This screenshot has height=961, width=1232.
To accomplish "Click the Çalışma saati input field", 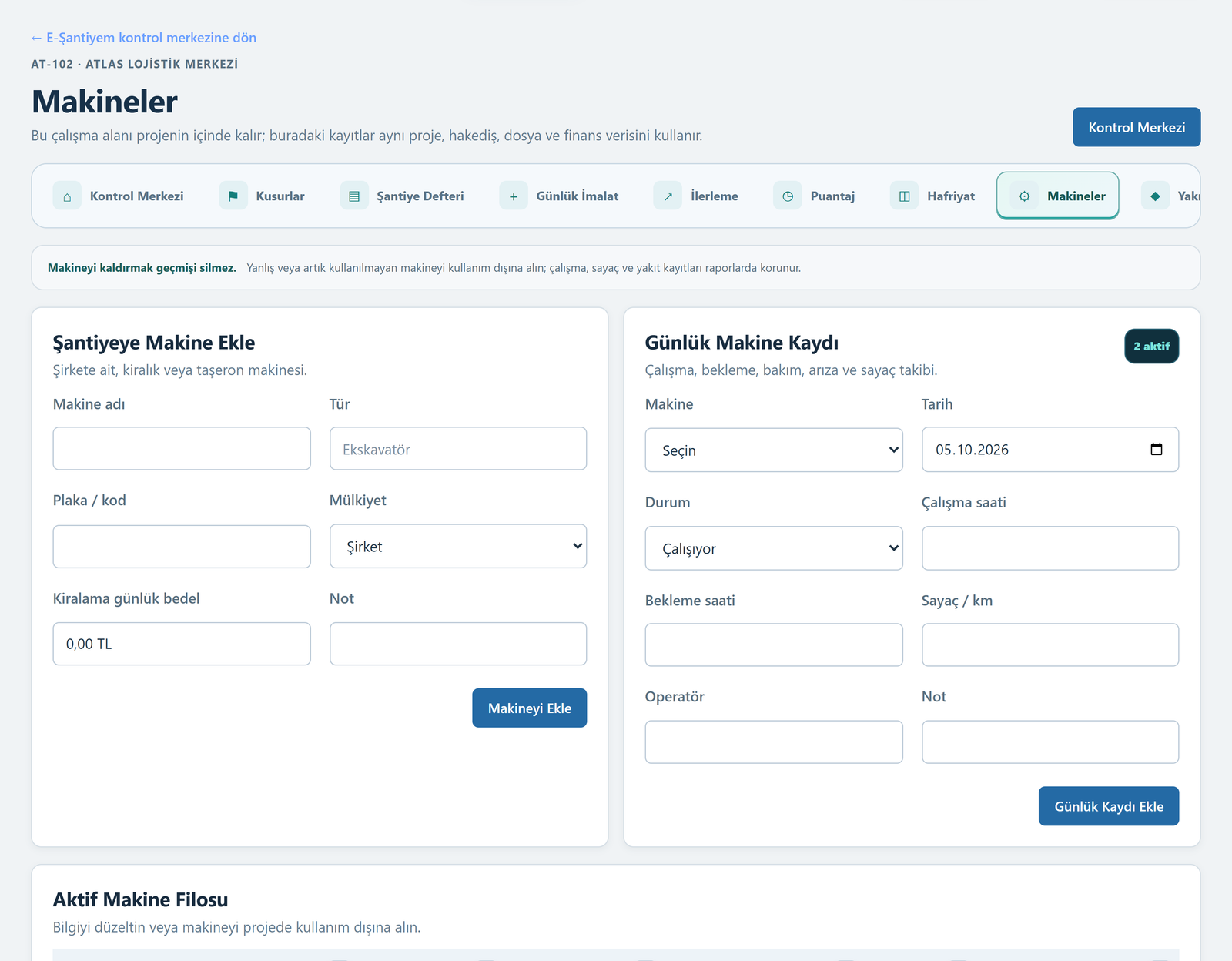I will (1050, 548).
